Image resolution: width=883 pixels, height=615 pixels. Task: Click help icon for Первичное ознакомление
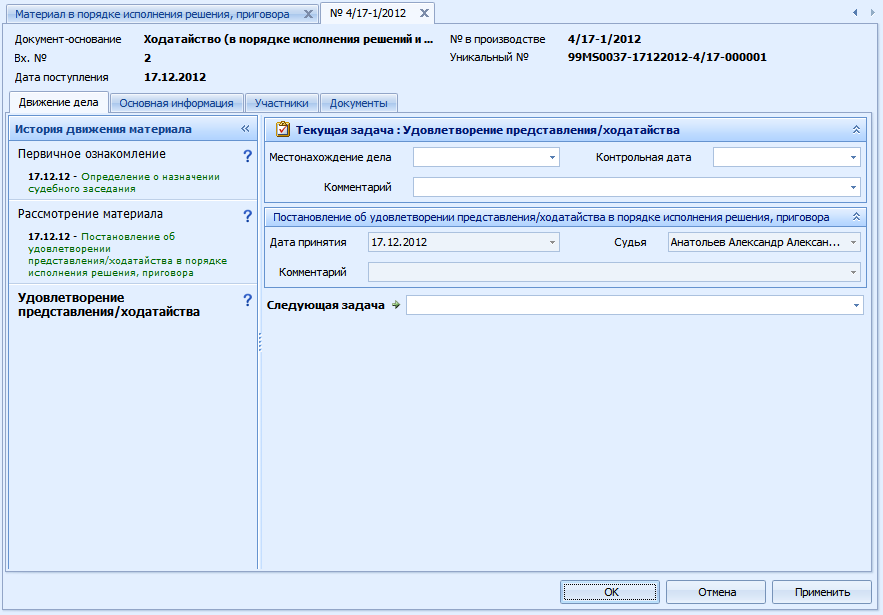pos(247,156)
